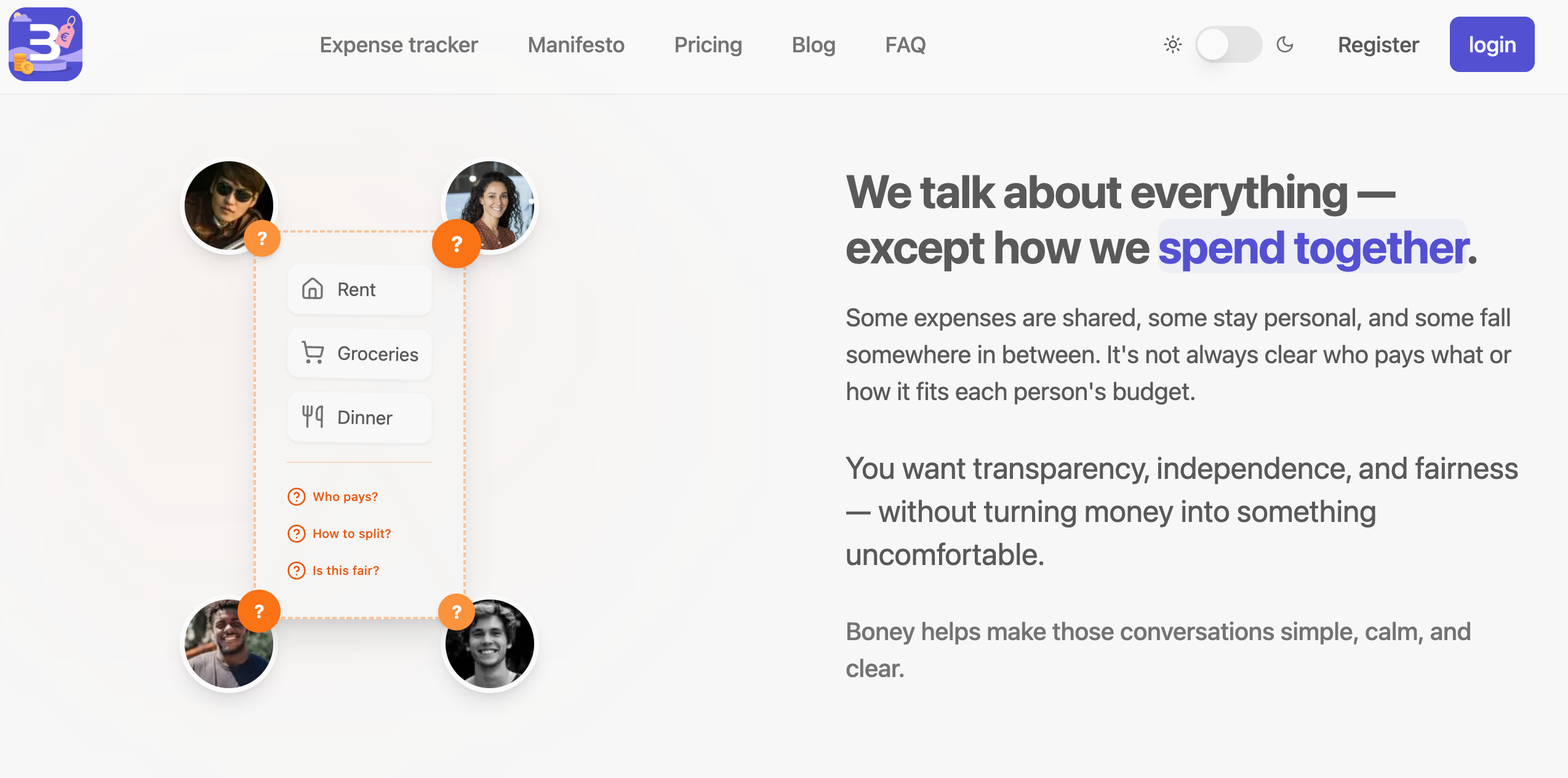Click question icon next to Is this fair?
Viewport: 1568px width, 778px height.
pyautogui.click(x=297, y=570)
